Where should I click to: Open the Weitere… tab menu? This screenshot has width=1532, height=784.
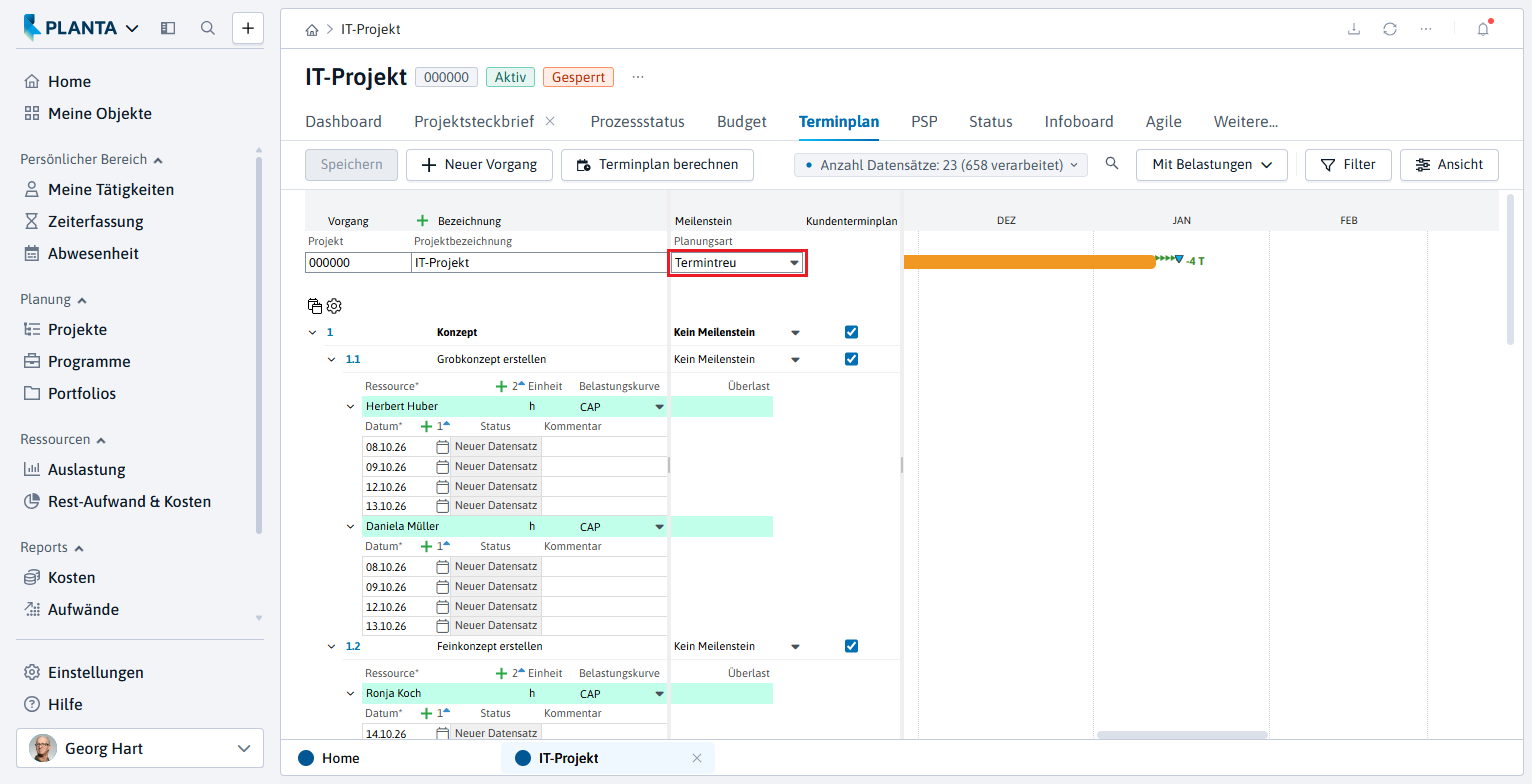(1246, 122)
